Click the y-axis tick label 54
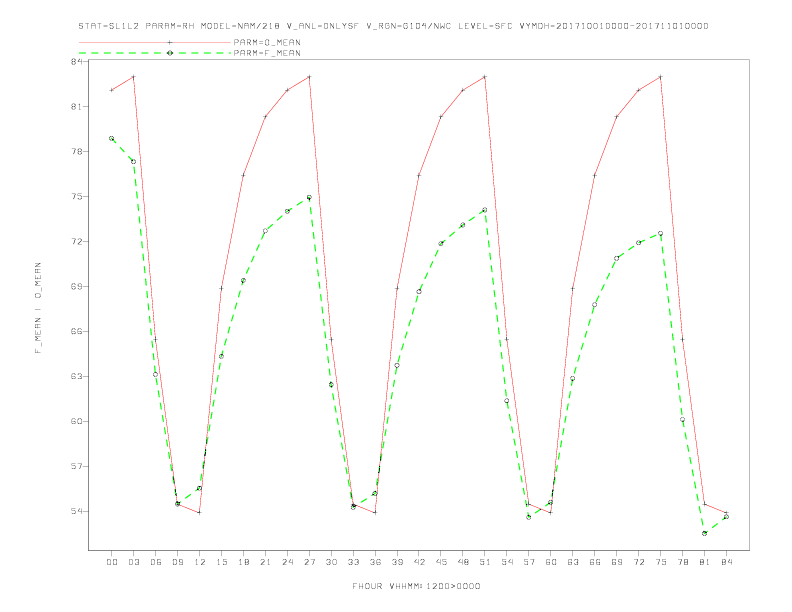 pos(76,511)
